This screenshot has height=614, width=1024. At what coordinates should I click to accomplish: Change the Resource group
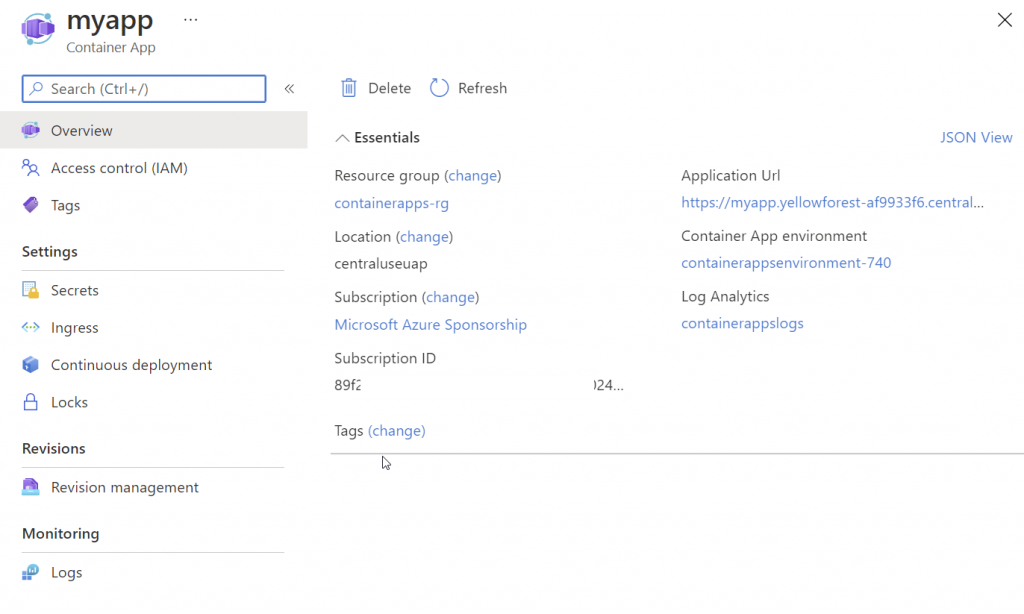(x=473, y=176)
